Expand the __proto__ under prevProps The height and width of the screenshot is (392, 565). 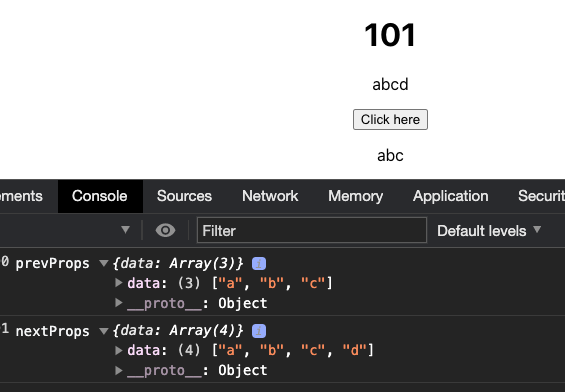pos(119,302)
